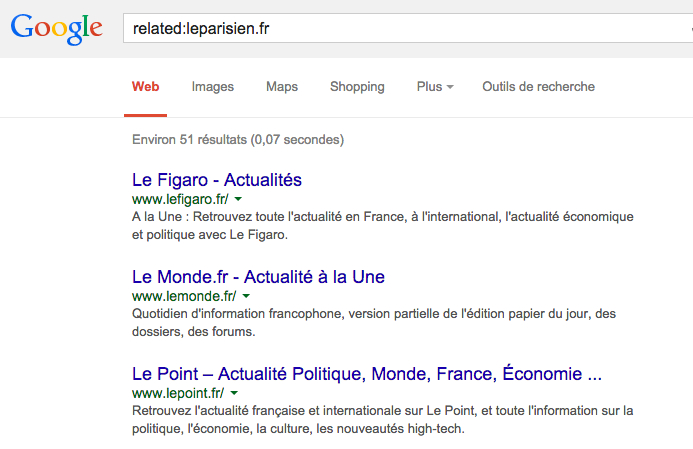Viewport: 693px width, 449px height.
Task: Click the related:leparisien.fr search field
Action: (407, 28)
